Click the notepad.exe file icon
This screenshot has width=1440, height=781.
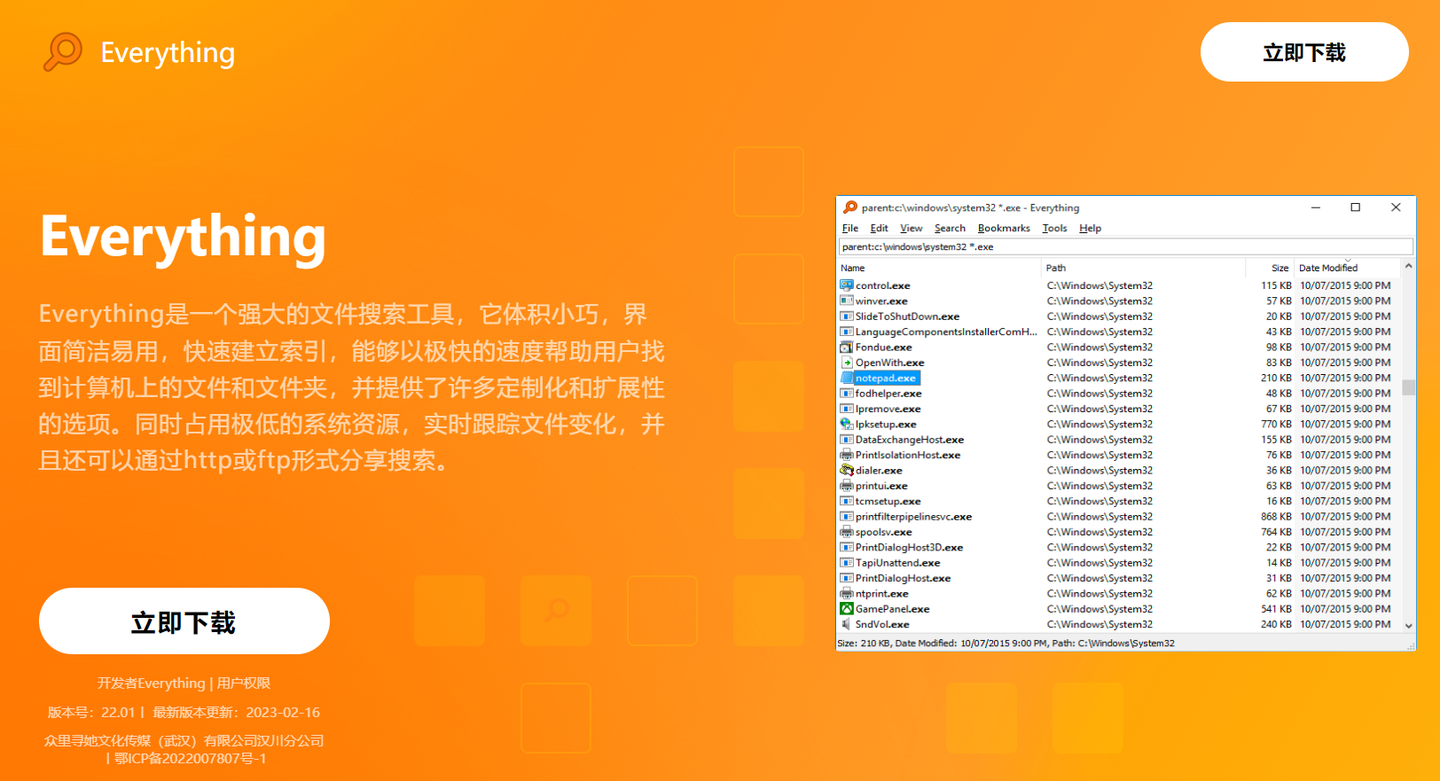coord(847,378)
